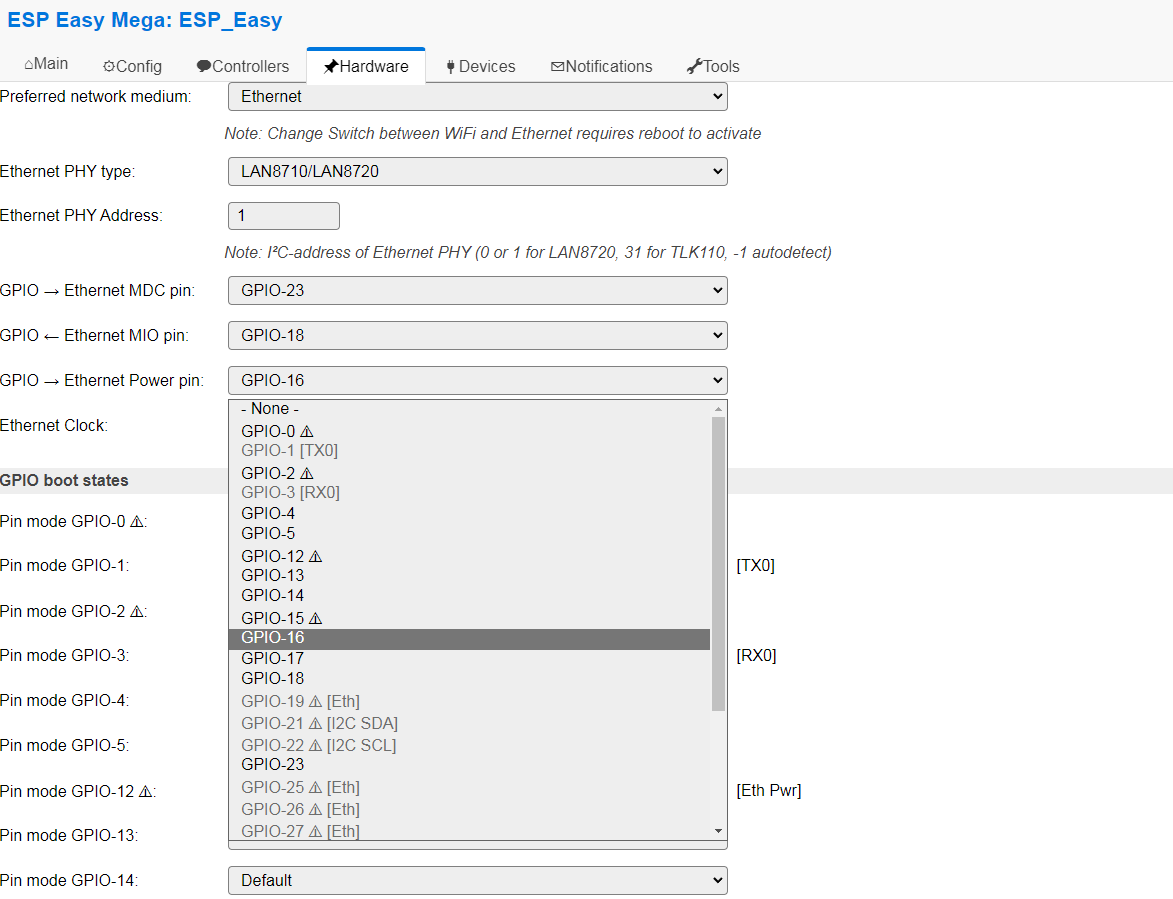Go to the Controllers tab

click(242, 67)
